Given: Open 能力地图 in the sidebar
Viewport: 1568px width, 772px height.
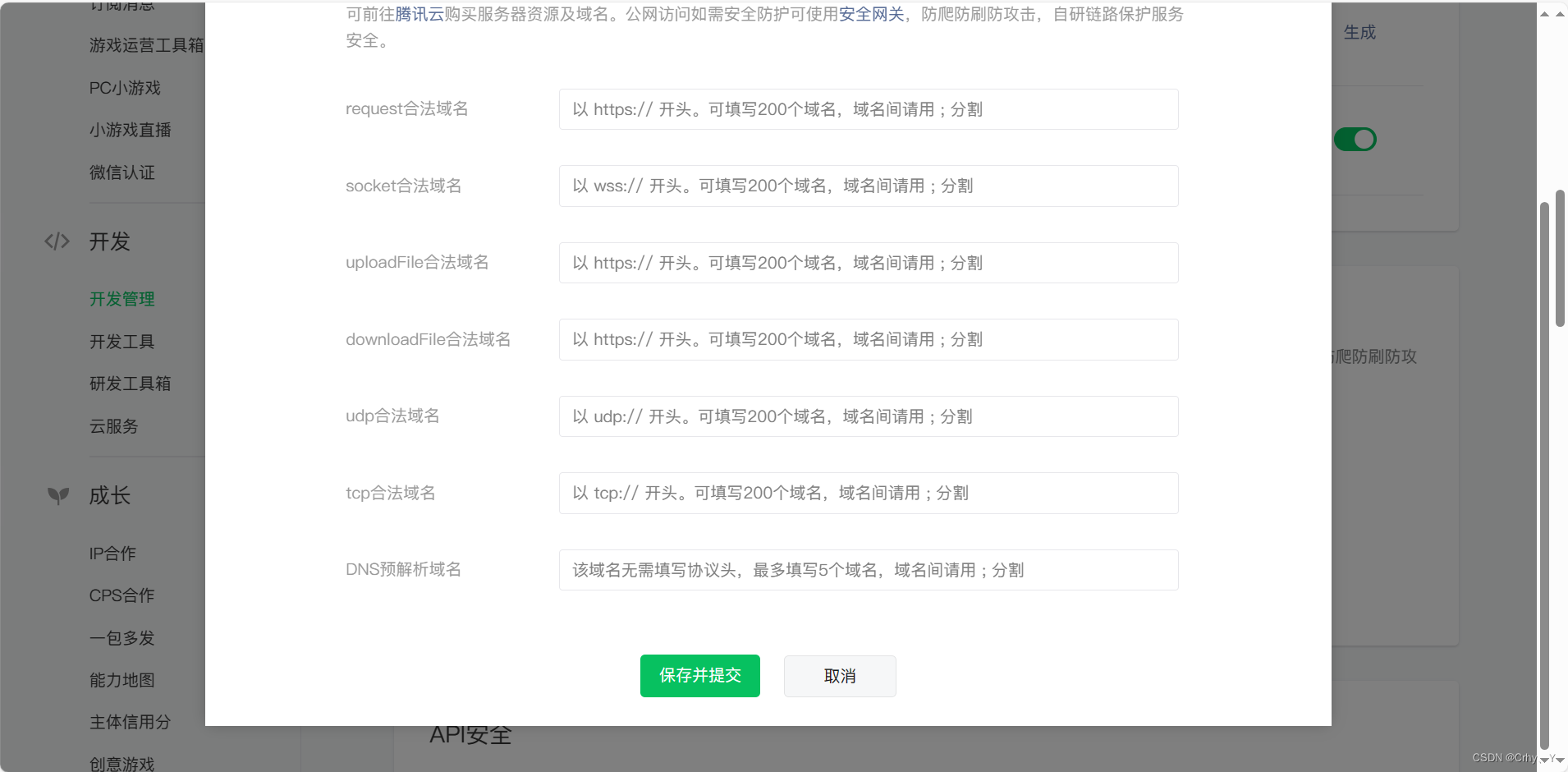Looking at the screenshot, I should click(122, 680).
